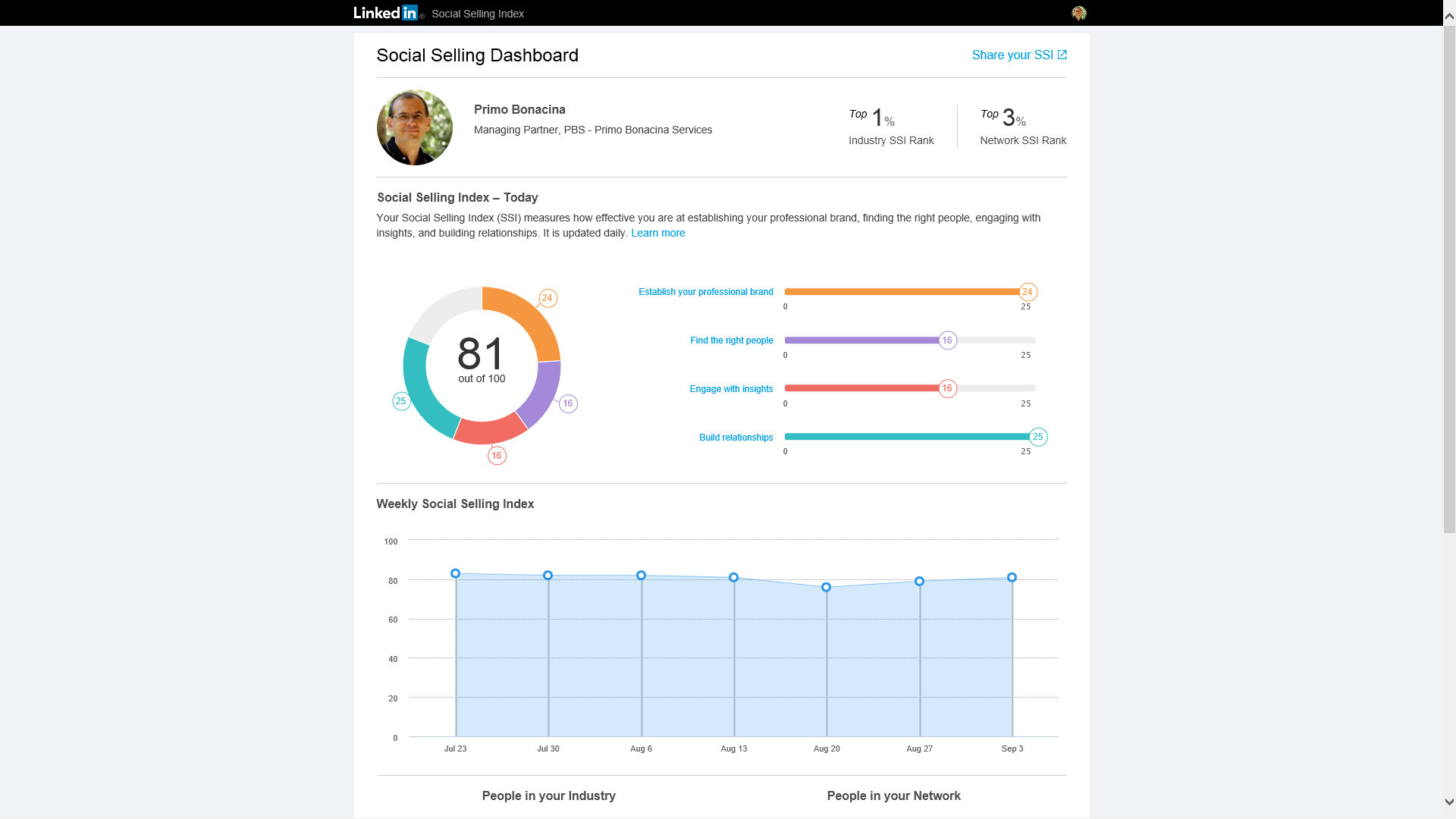Image resolution: width=1456 pixels, height=819 pixels.
Task: Open Engage with insights link
Action: [731, 389]
